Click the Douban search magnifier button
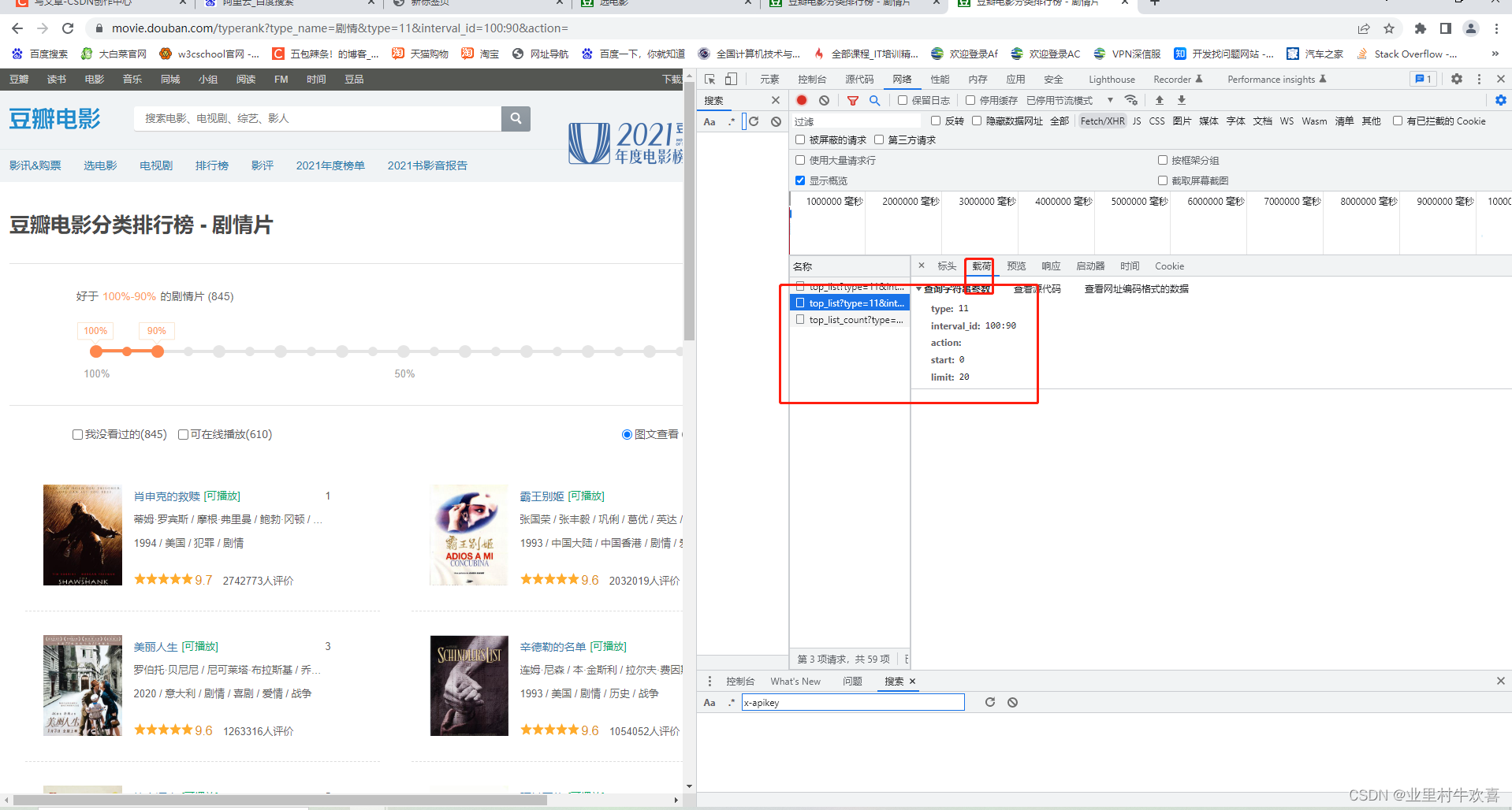The image size is (1512, 810). coord(516,118)
